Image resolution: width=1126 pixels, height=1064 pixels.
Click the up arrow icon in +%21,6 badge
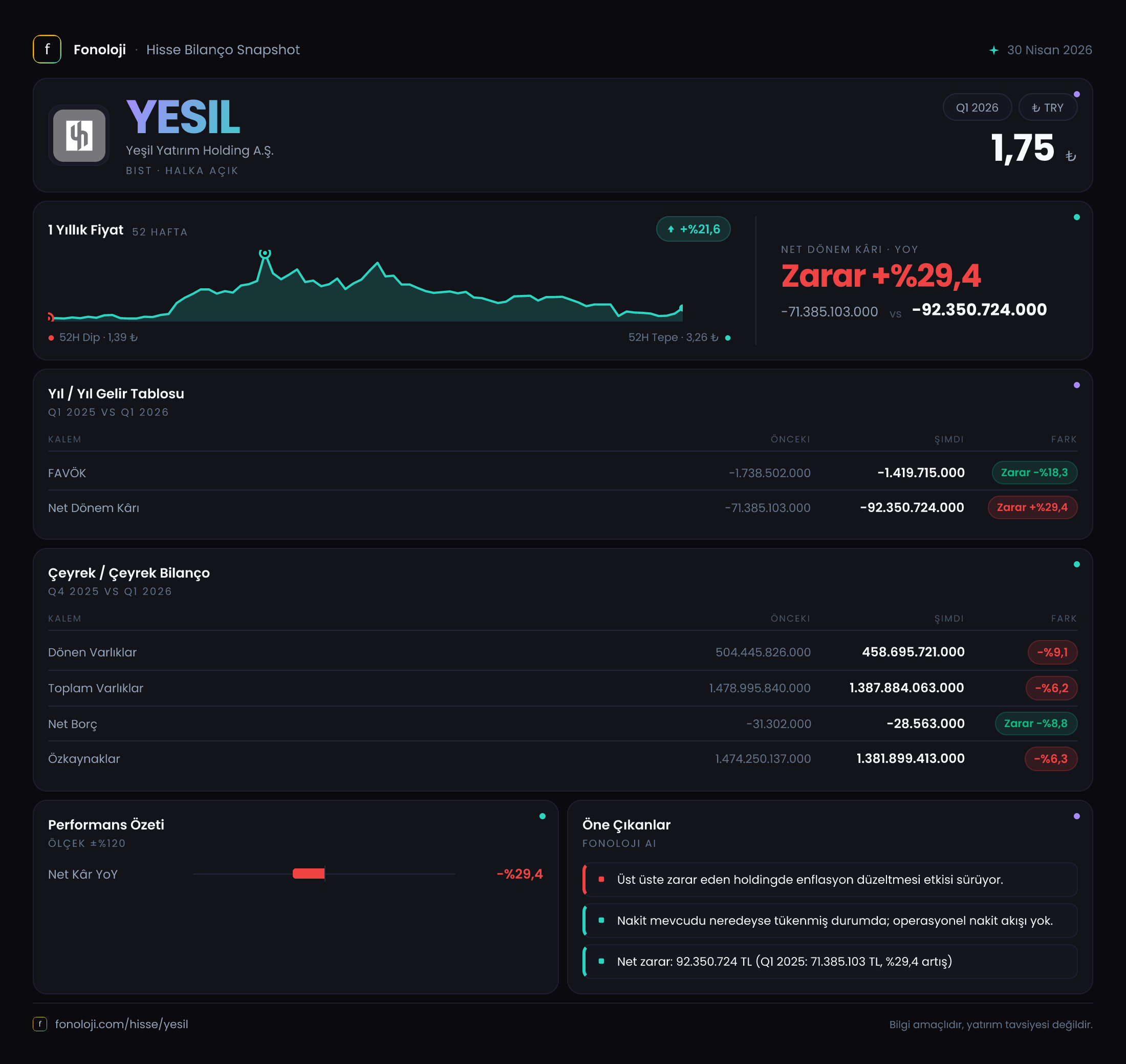point(670,229)
